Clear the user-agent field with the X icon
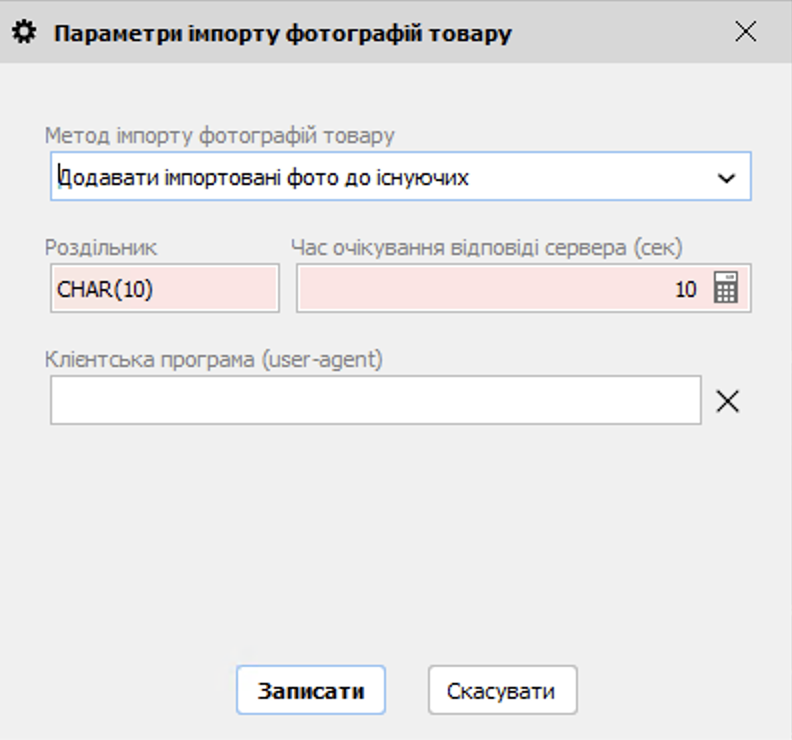This screenshot has height=740, width=792. tap(728, 401)
